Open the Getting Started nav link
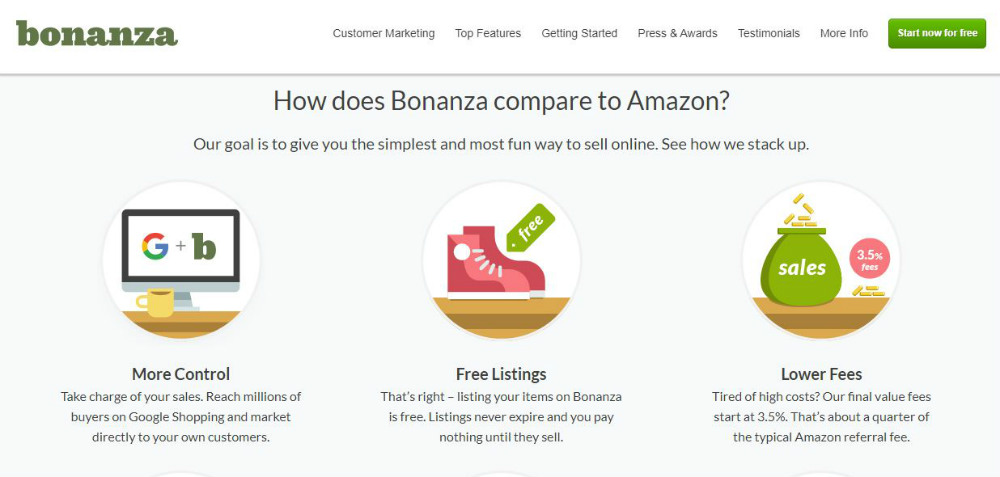 tap(579, 33)
